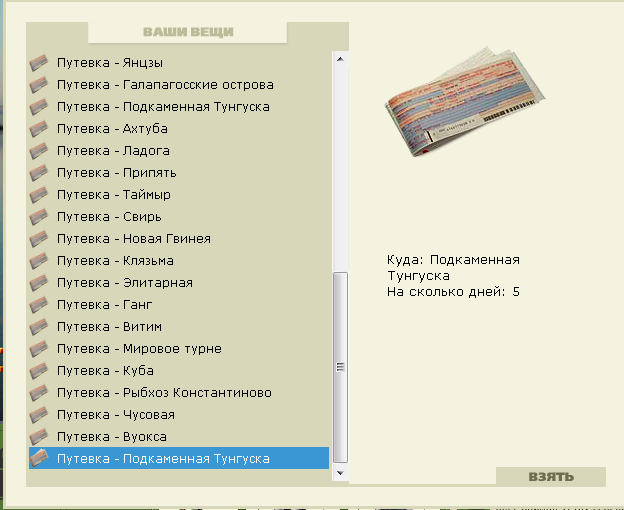Viewport: 624px width, 510px height.
Task: Select Путевка - Галапагосские острова
Action: click(x=179, y=85)
